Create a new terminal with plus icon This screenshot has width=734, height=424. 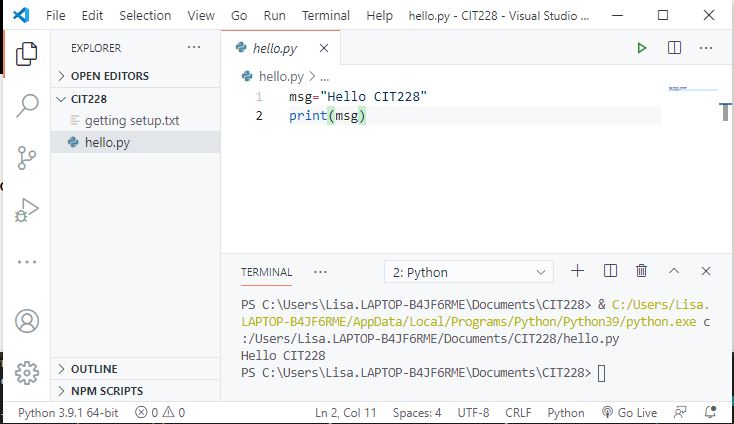click(x=577, y=271)
